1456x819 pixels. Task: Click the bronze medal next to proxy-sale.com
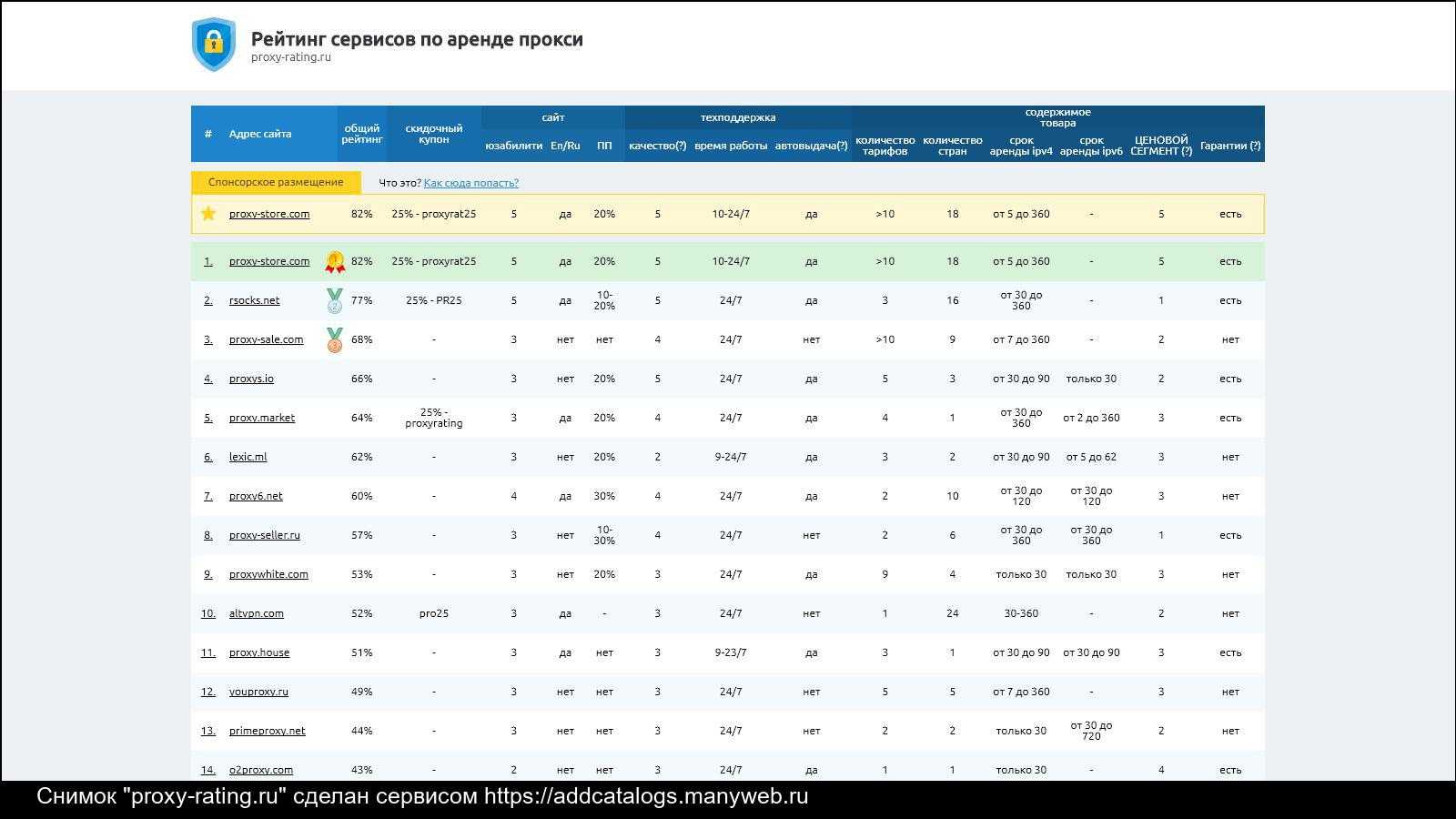335,340
